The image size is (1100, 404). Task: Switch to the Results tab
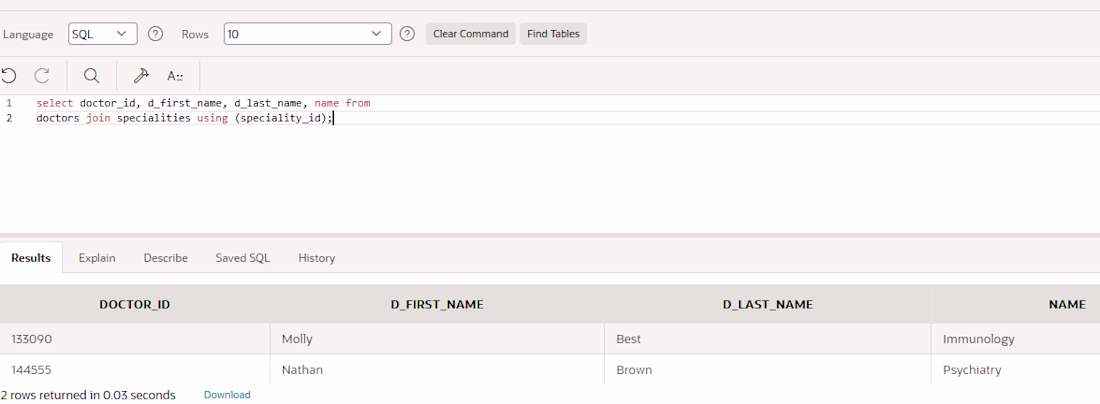(31, 258)
